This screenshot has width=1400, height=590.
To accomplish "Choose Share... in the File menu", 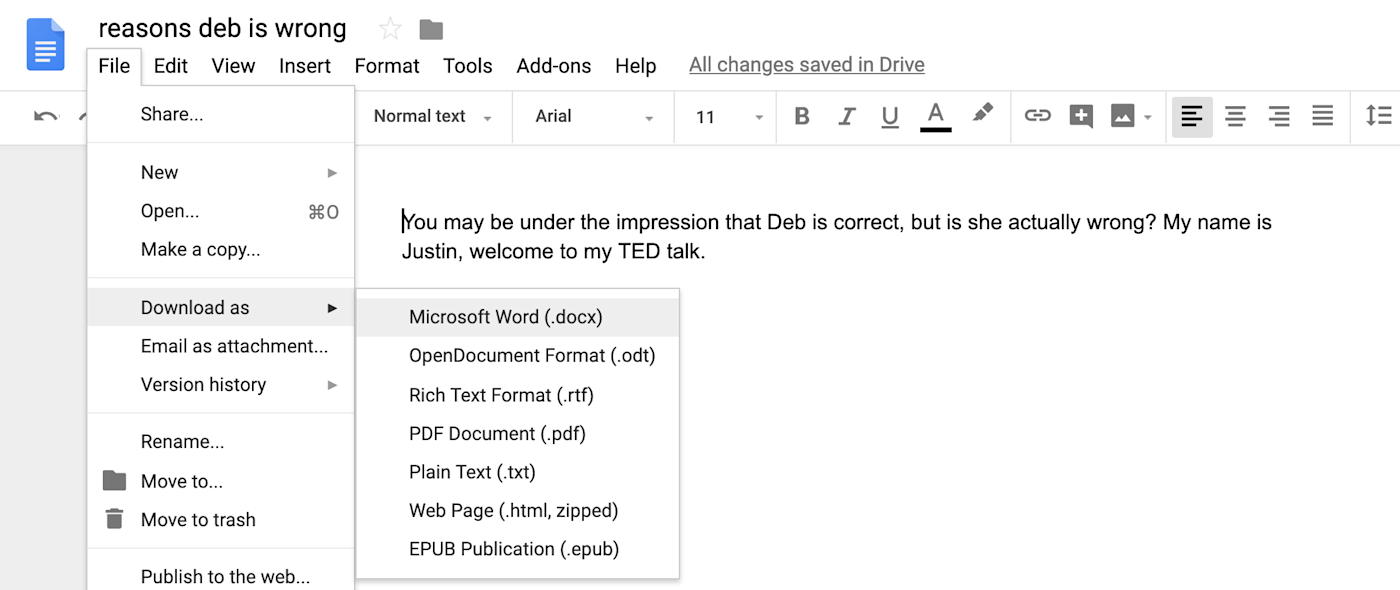I will point(221,114).
